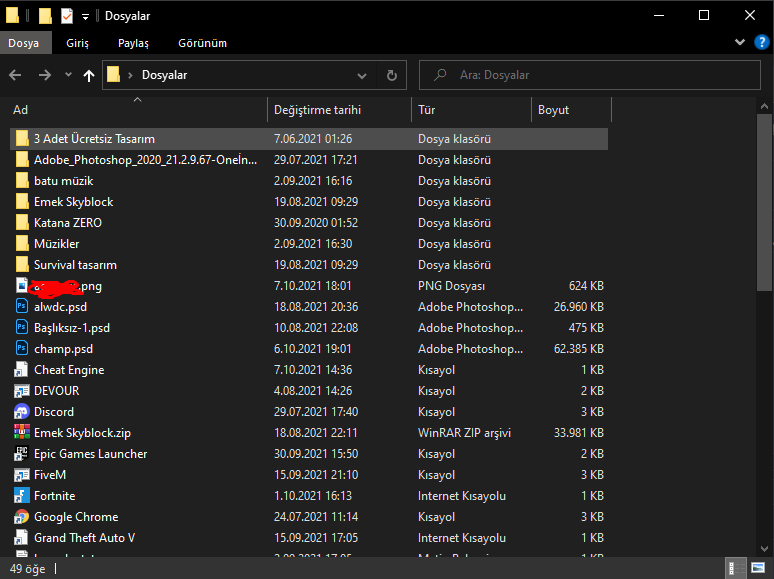The height and width of the screenshot is (579, 774).
Task: Click the search box Ara: Dosyalar
Action: coord(590,75)
